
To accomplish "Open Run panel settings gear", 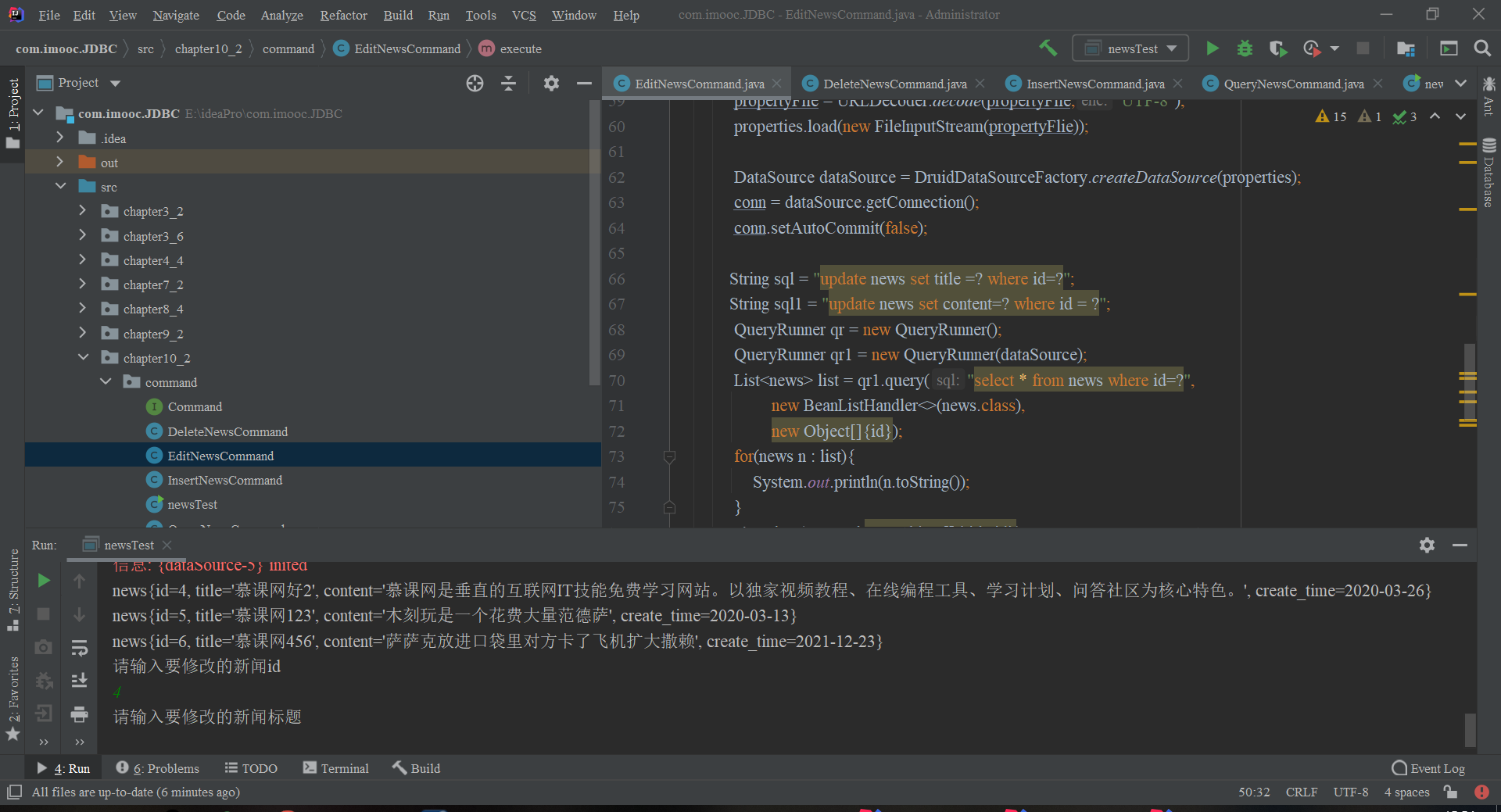I will click(1427, 545).
